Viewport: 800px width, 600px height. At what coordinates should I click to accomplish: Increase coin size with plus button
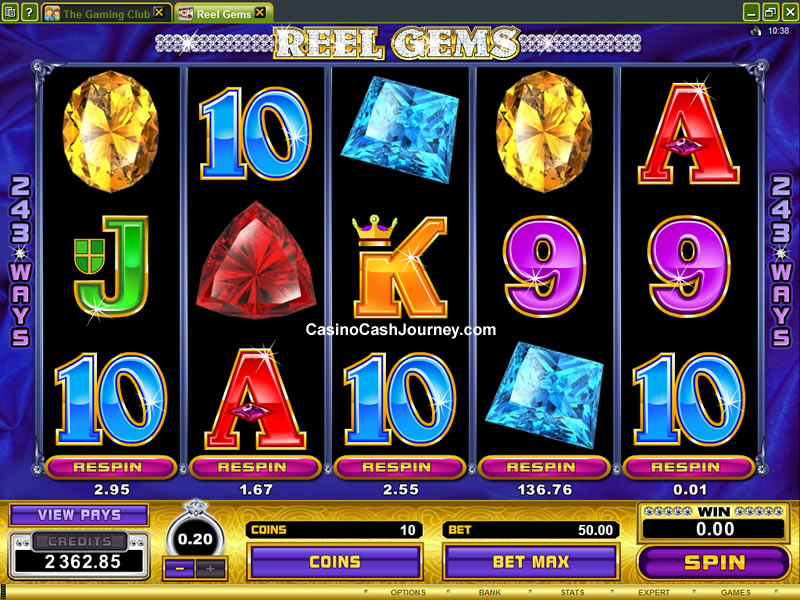pyautogui.click(x=210, y=568)
